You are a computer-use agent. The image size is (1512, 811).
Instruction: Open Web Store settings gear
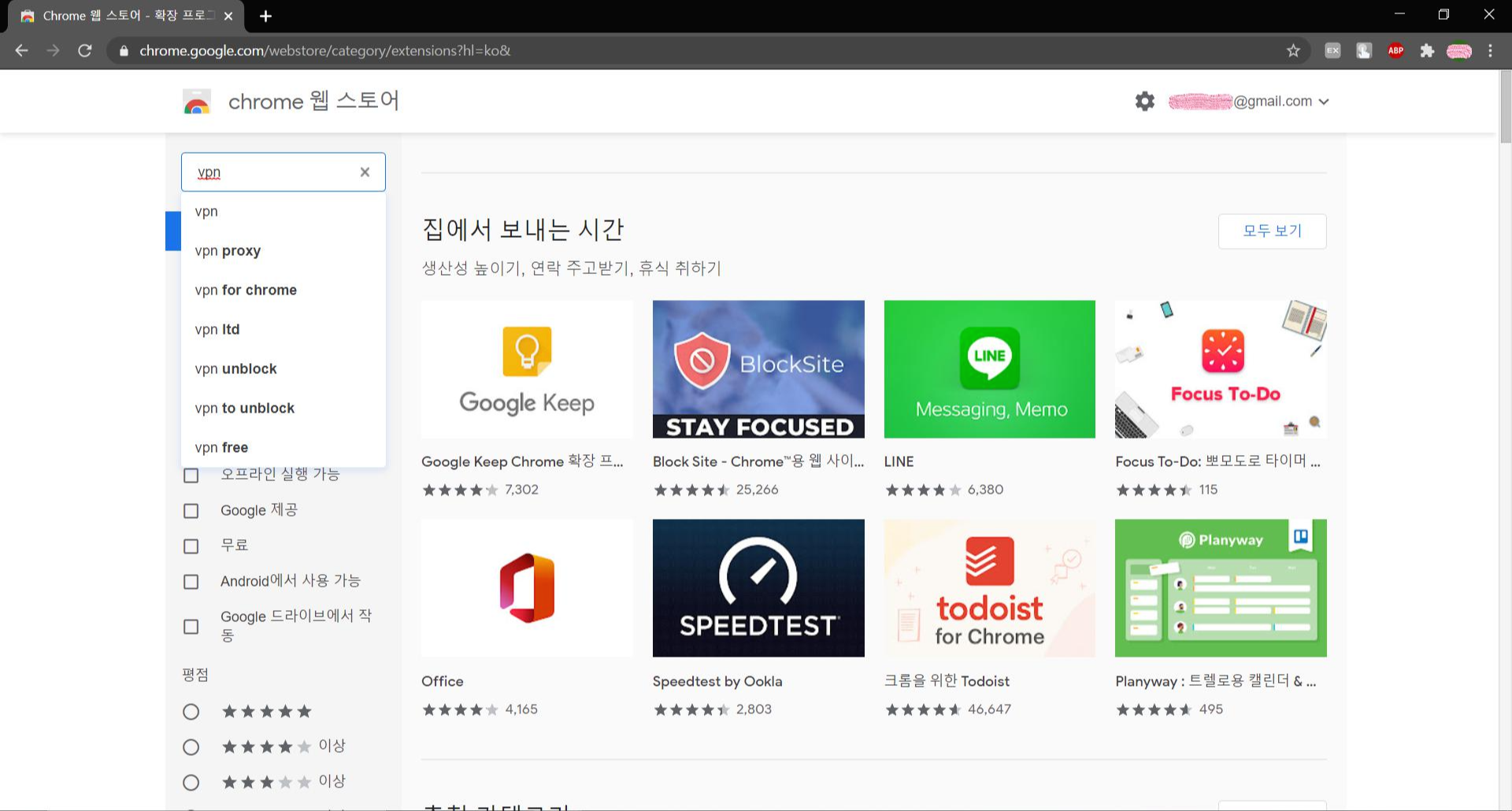click(x=1145, y=101)
